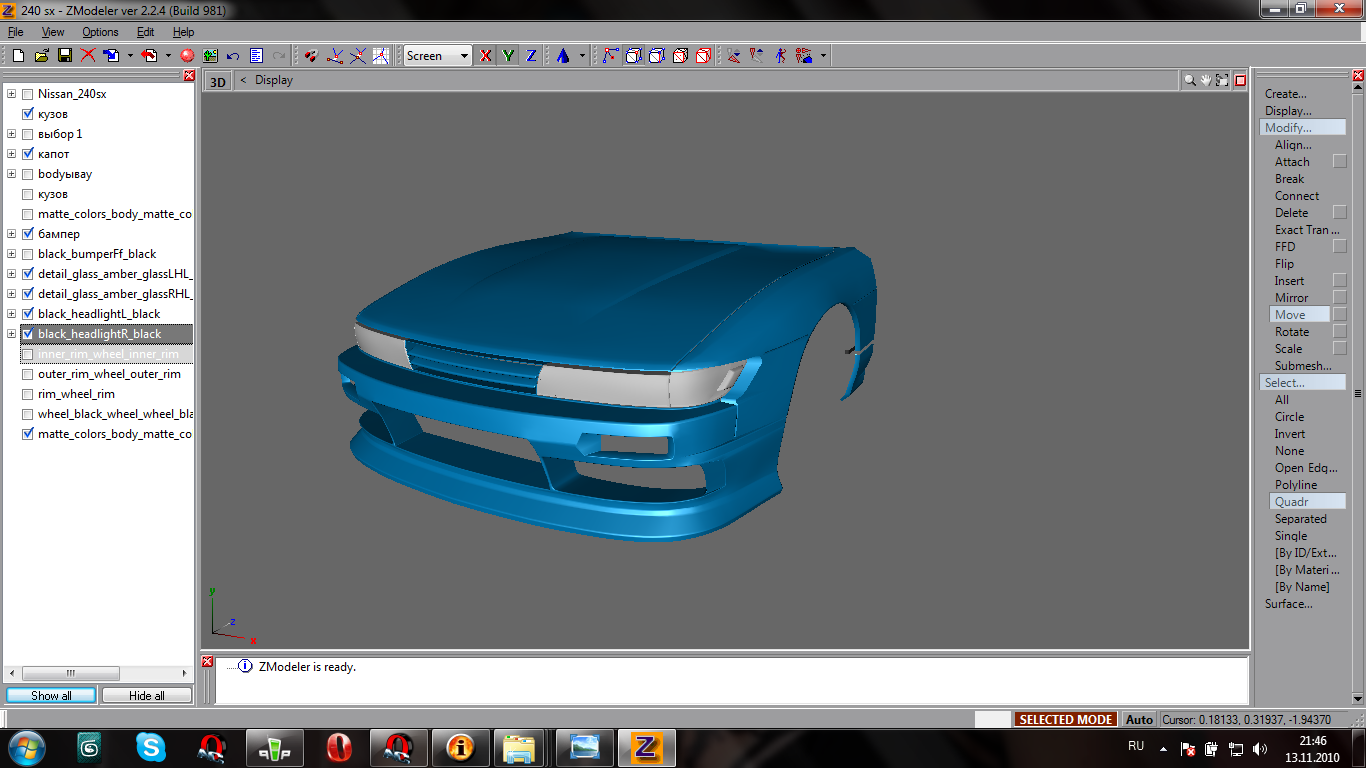Check the rim_wheel_rim object checkbox
This screenshot has width=1366, height=768.
pos(28,394)
